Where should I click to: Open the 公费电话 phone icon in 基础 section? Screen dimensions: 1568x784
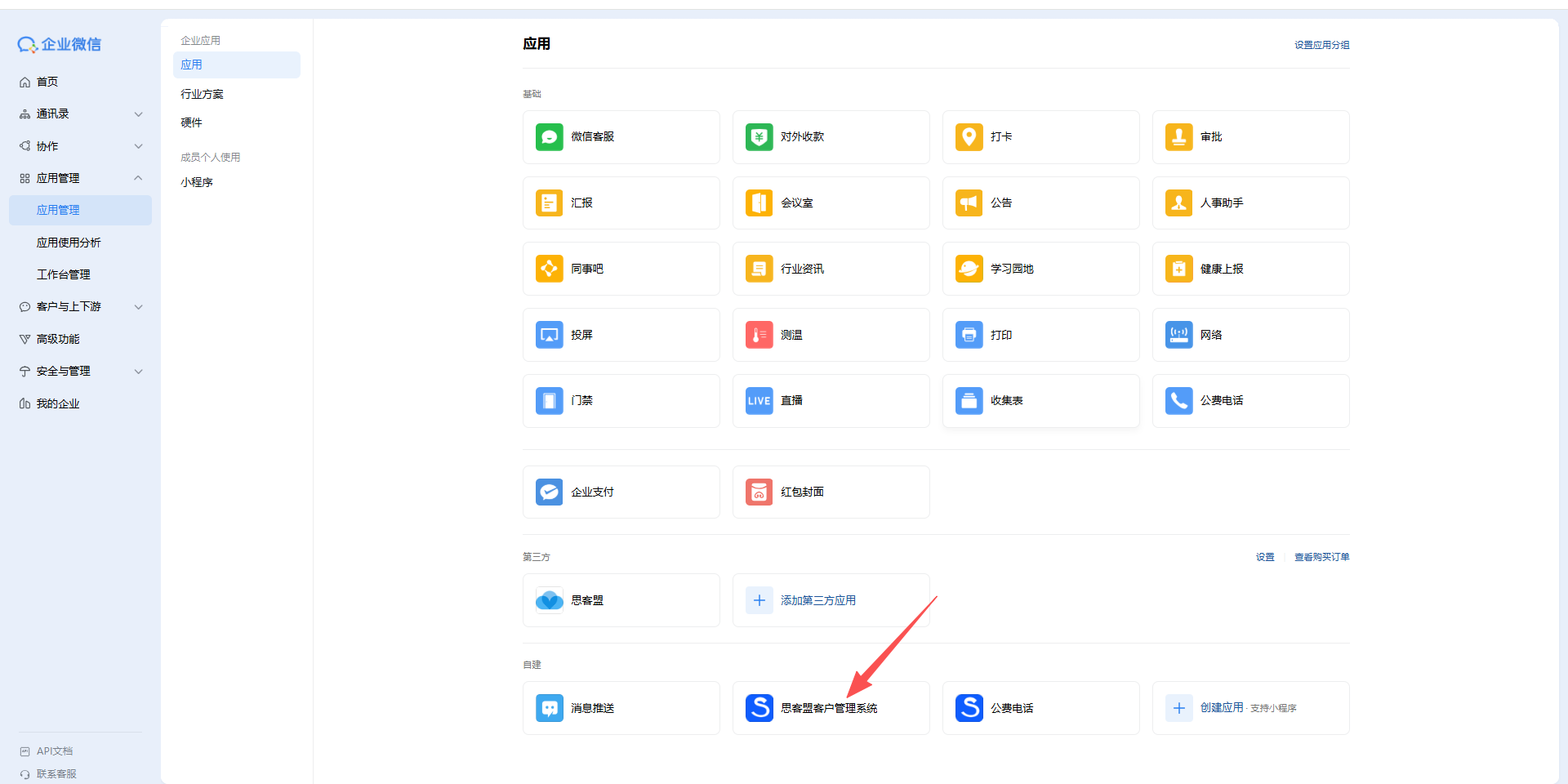click(x=1178, y=401)
